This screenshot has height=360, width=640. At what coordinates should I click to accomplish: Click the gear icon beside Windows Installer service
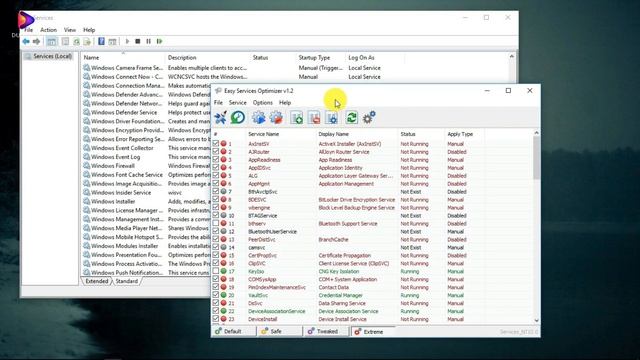coord(87,201)
